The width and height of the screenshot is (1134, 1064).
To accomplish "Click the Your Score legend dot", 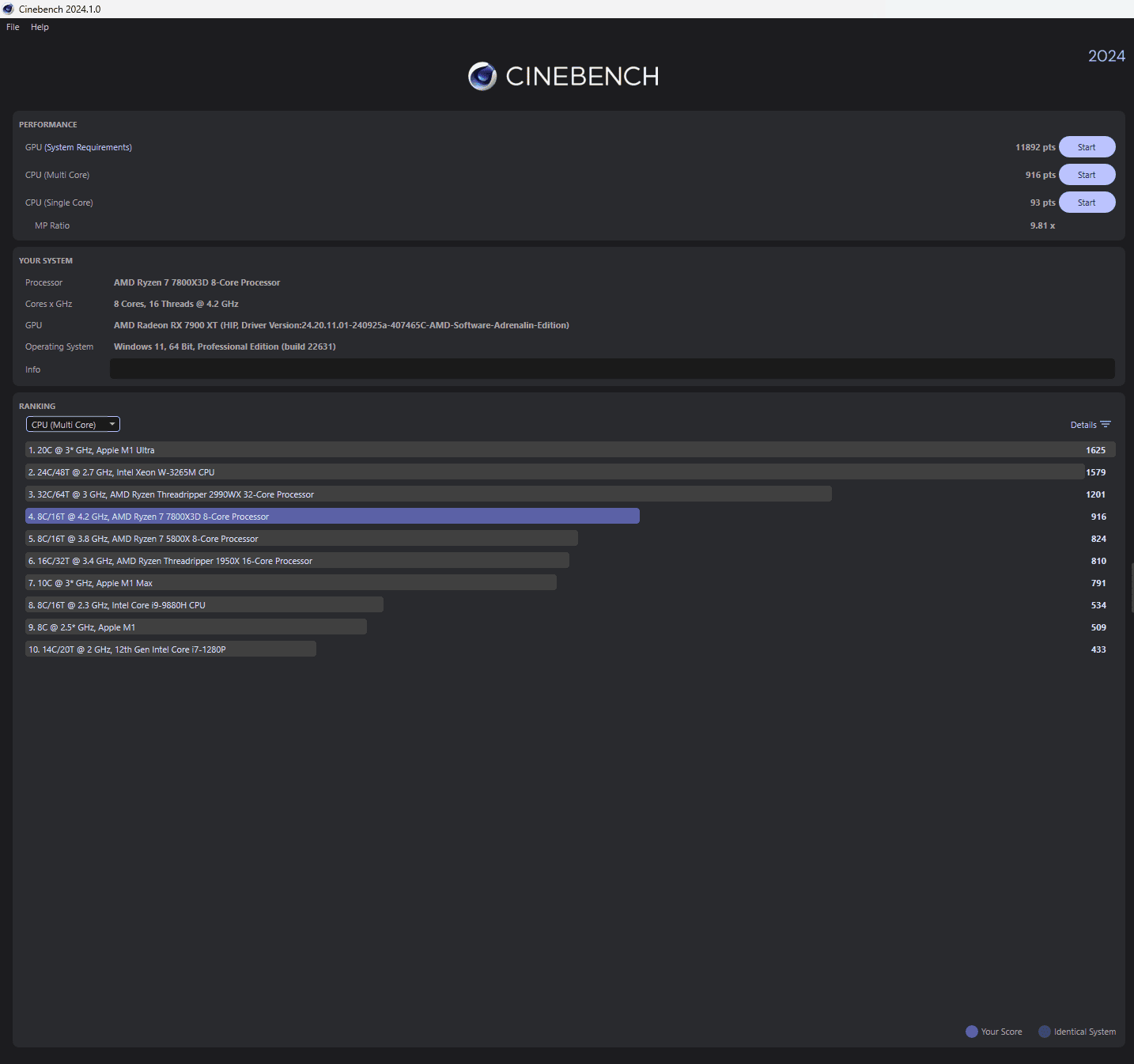I will (x=972, y=1032).
